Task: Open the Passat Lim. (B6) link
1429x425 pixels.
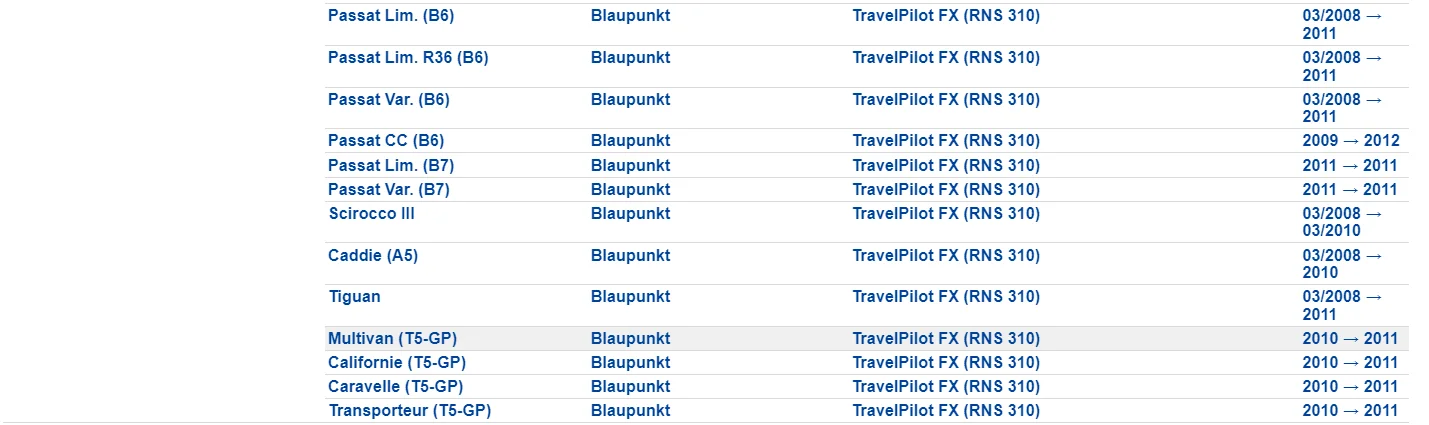Action: (x=383, y=16)
